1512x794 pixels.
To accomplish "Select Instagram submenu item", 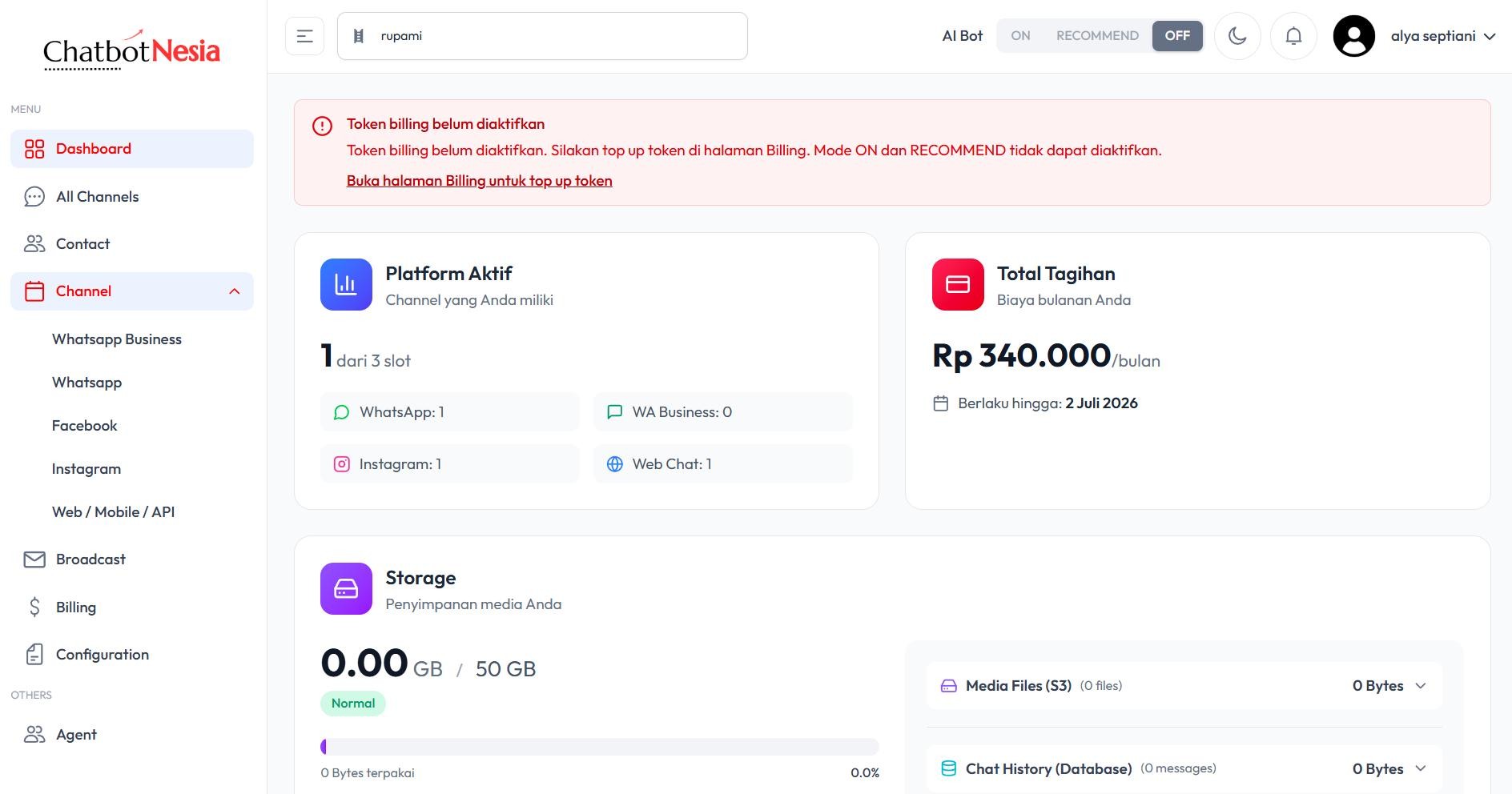I will [x=86, y=469].
